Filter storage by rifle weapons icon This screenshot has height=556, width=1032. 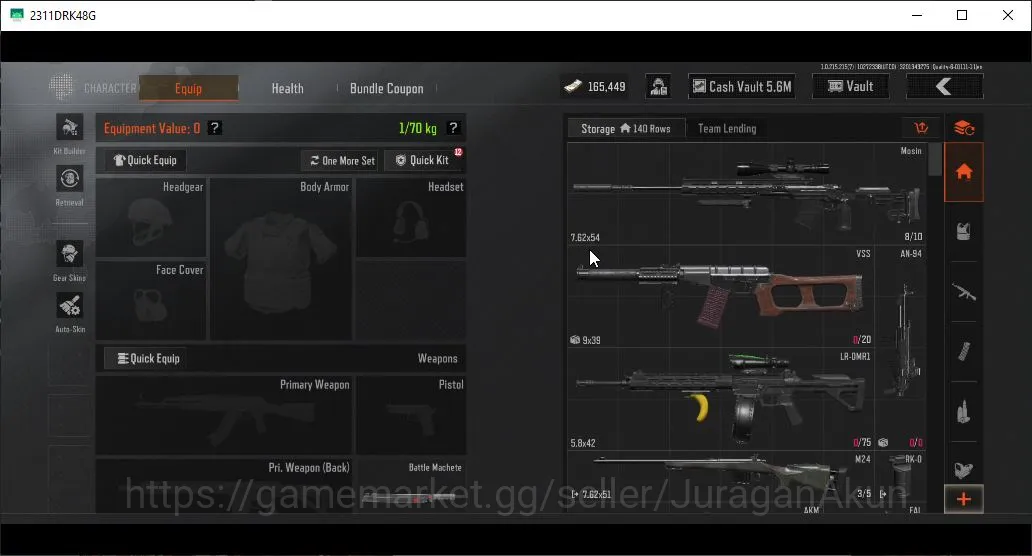pos(964,291)
